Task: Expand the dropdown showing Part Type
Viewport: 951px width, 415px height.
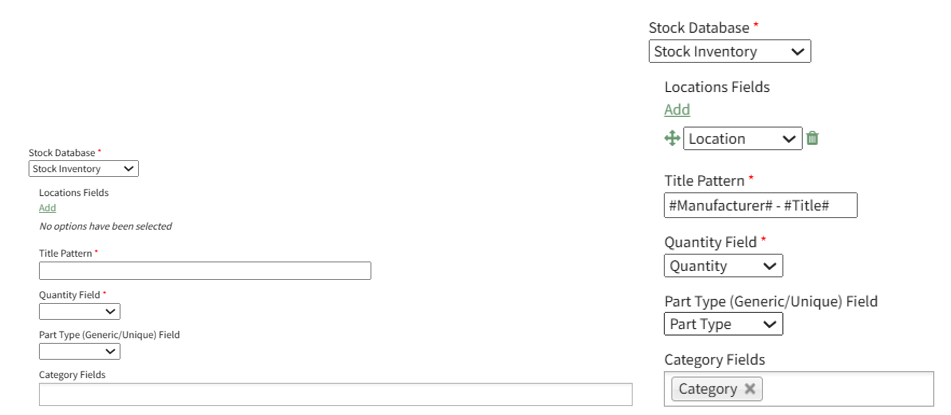Action: (723, 324)
